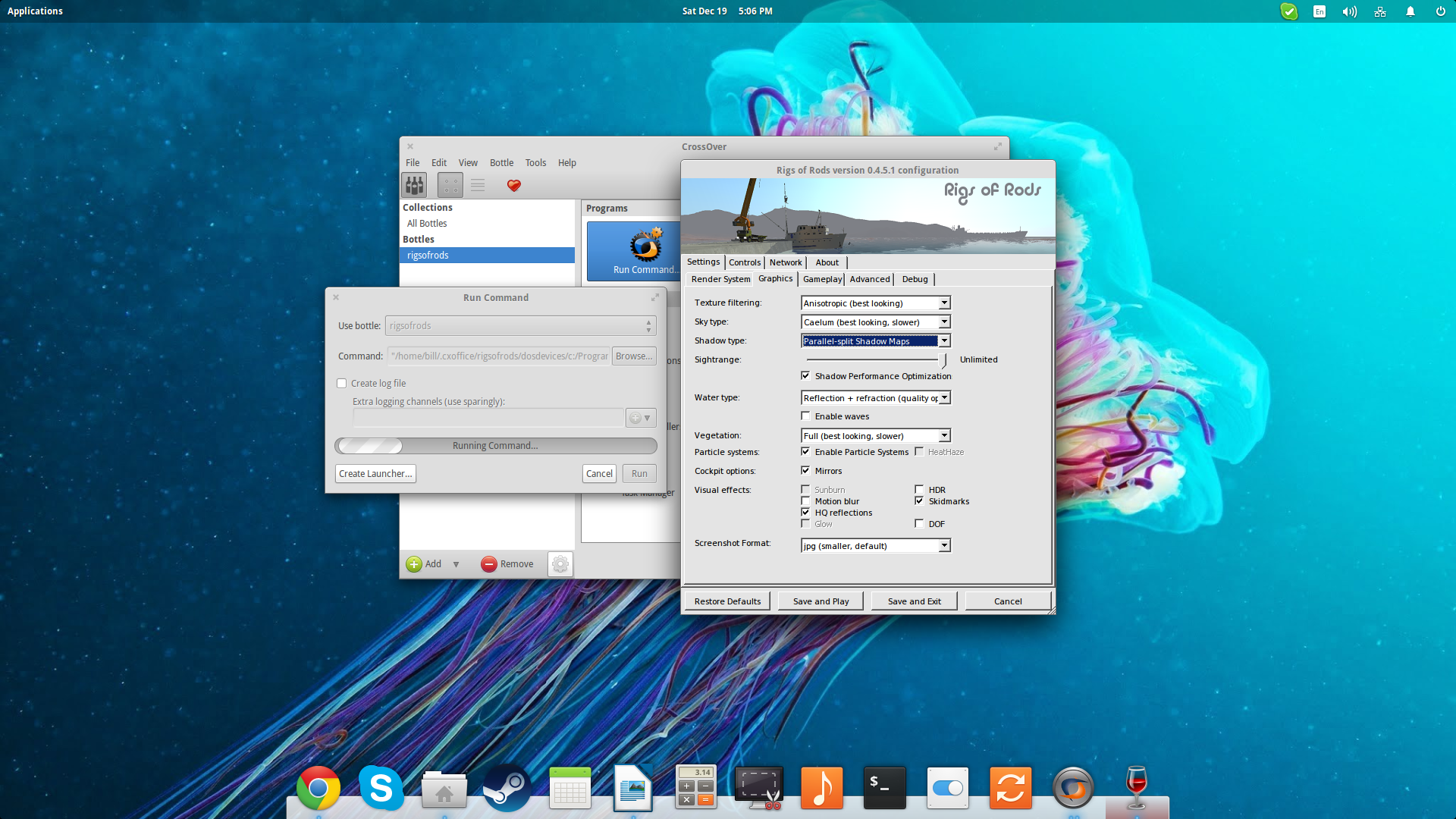Viewport: 1456px width, 819px height.
Task: Launch Steam from the dock
Action: coord(507,789)
